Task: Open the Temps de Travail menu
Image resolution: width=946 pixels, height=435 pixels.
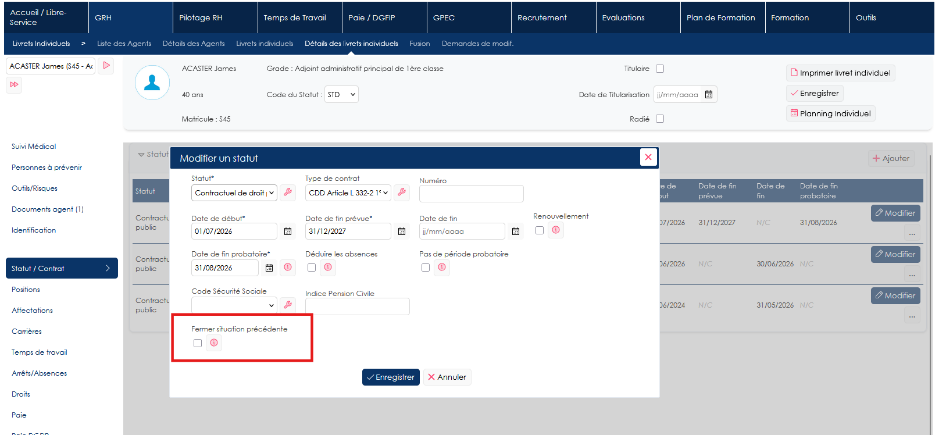Action: 299,17
